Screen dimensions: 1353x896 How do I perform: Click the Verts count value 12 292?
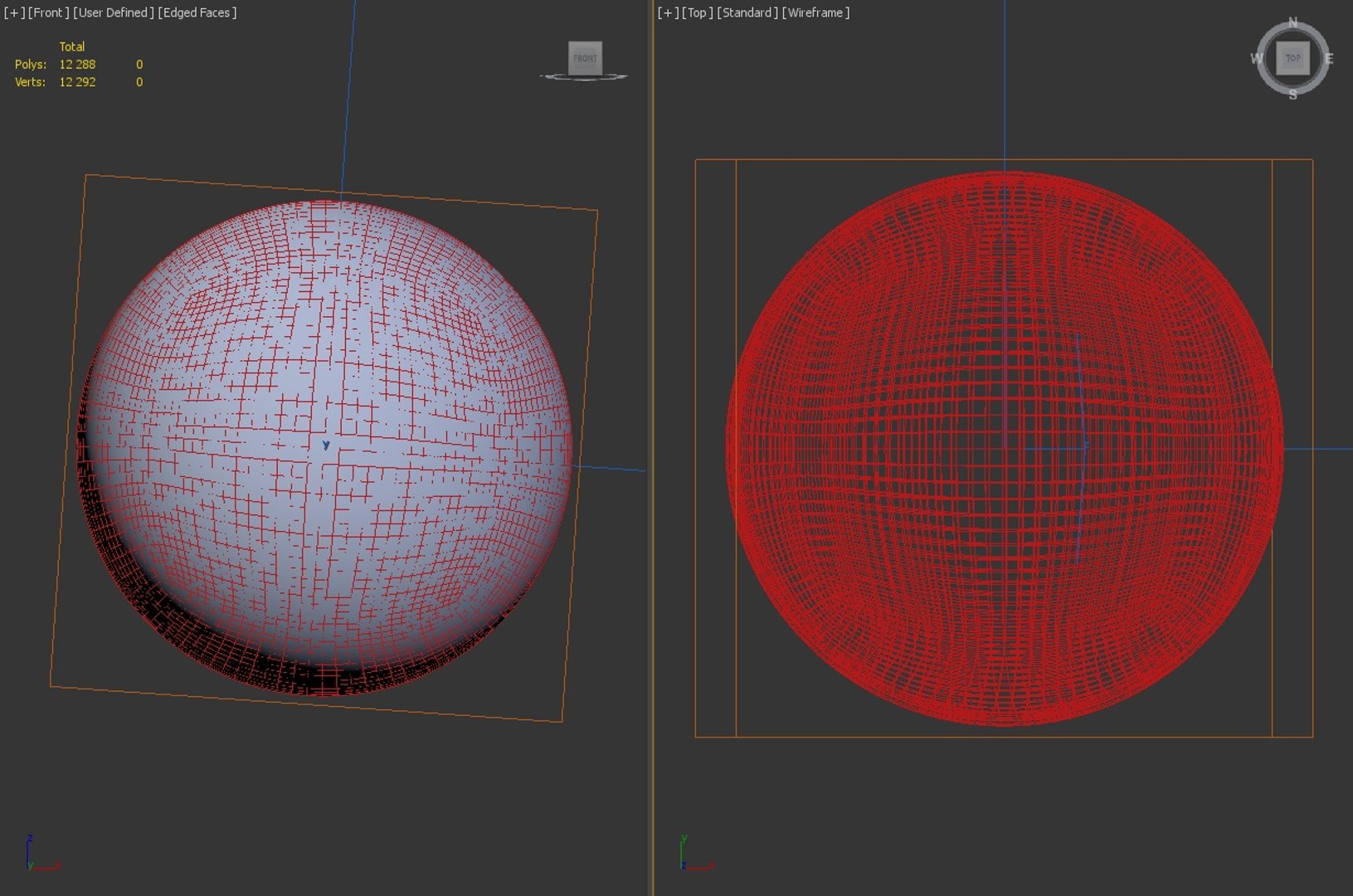tap(77, 82)
